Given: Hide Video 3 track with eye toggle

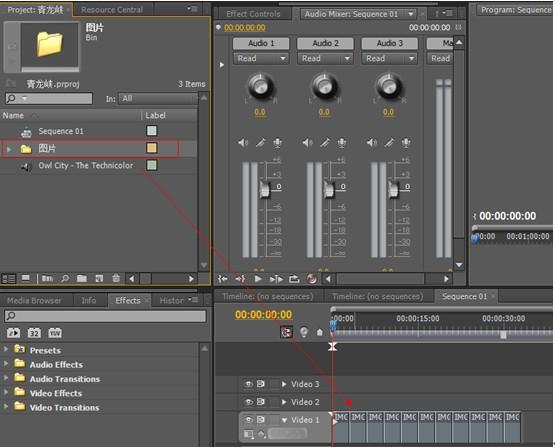Looking at the screenshot, I should 249,384.
